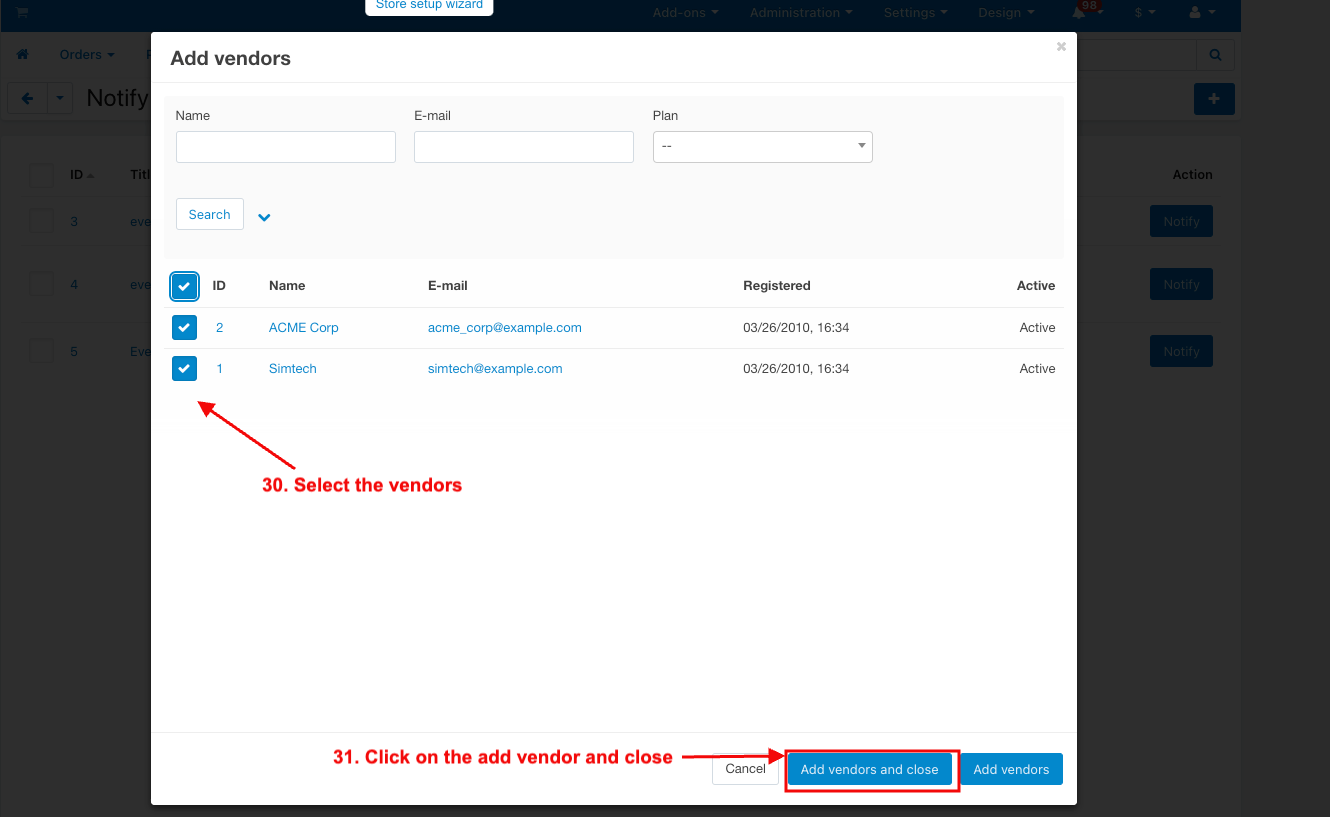Open the user account icon menu
This screenshot has height=817, width=1330.
coord(1195,13)
